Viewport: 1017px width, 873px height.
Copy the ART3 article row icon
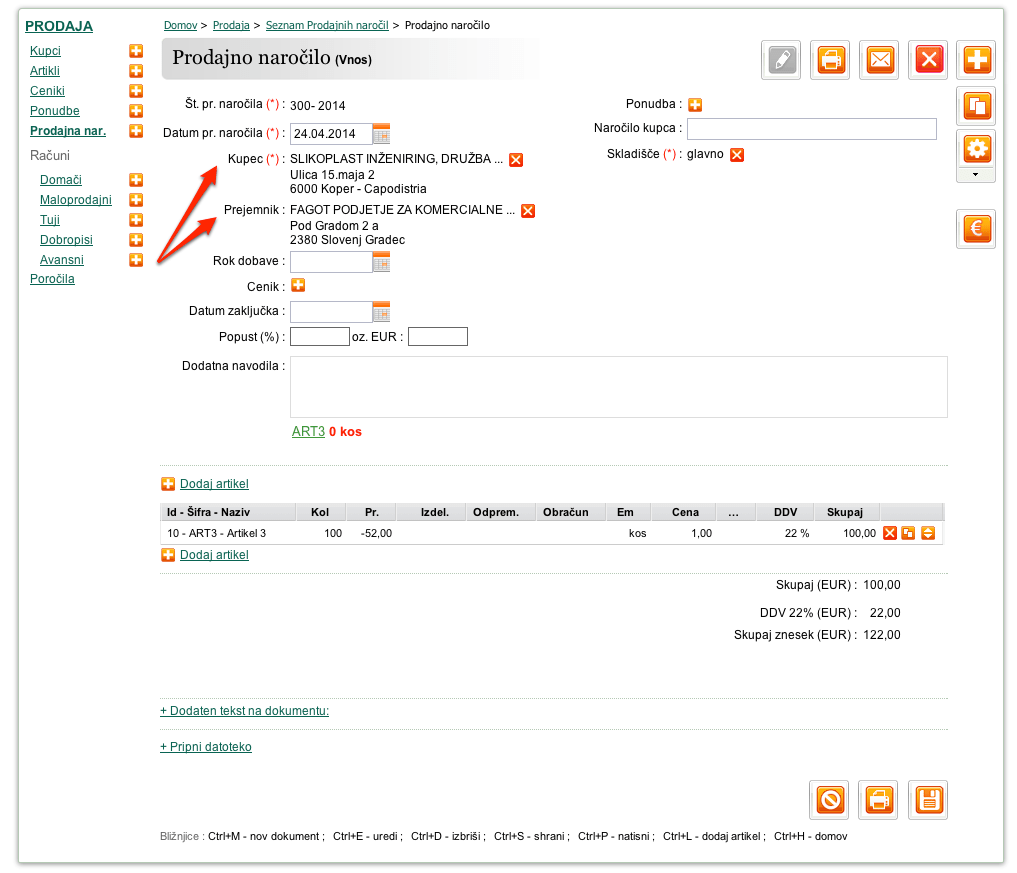(x=909, y=533)
